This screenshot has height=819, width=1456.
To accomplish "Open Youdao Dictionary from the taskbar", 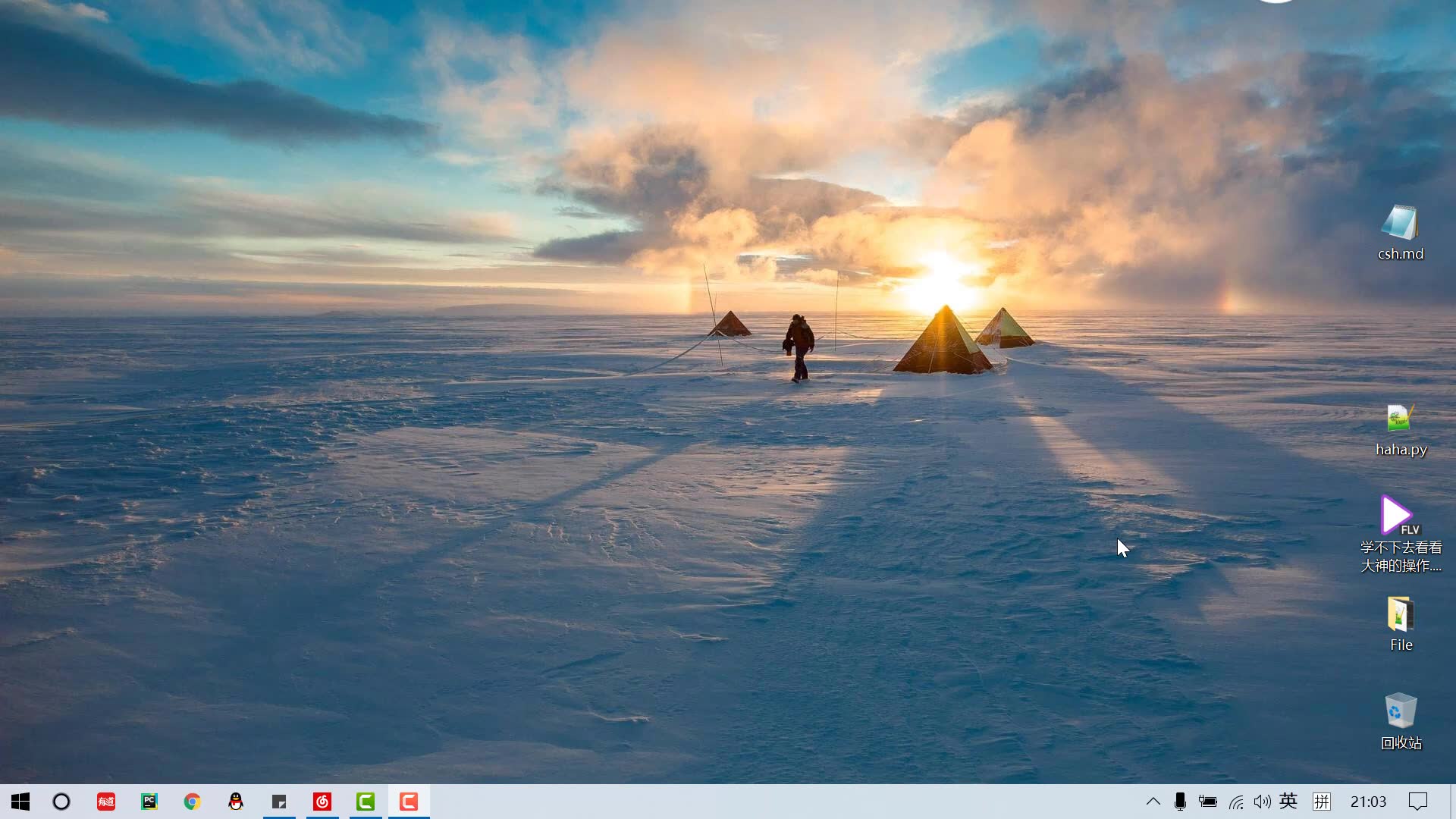I will (105, 802).
